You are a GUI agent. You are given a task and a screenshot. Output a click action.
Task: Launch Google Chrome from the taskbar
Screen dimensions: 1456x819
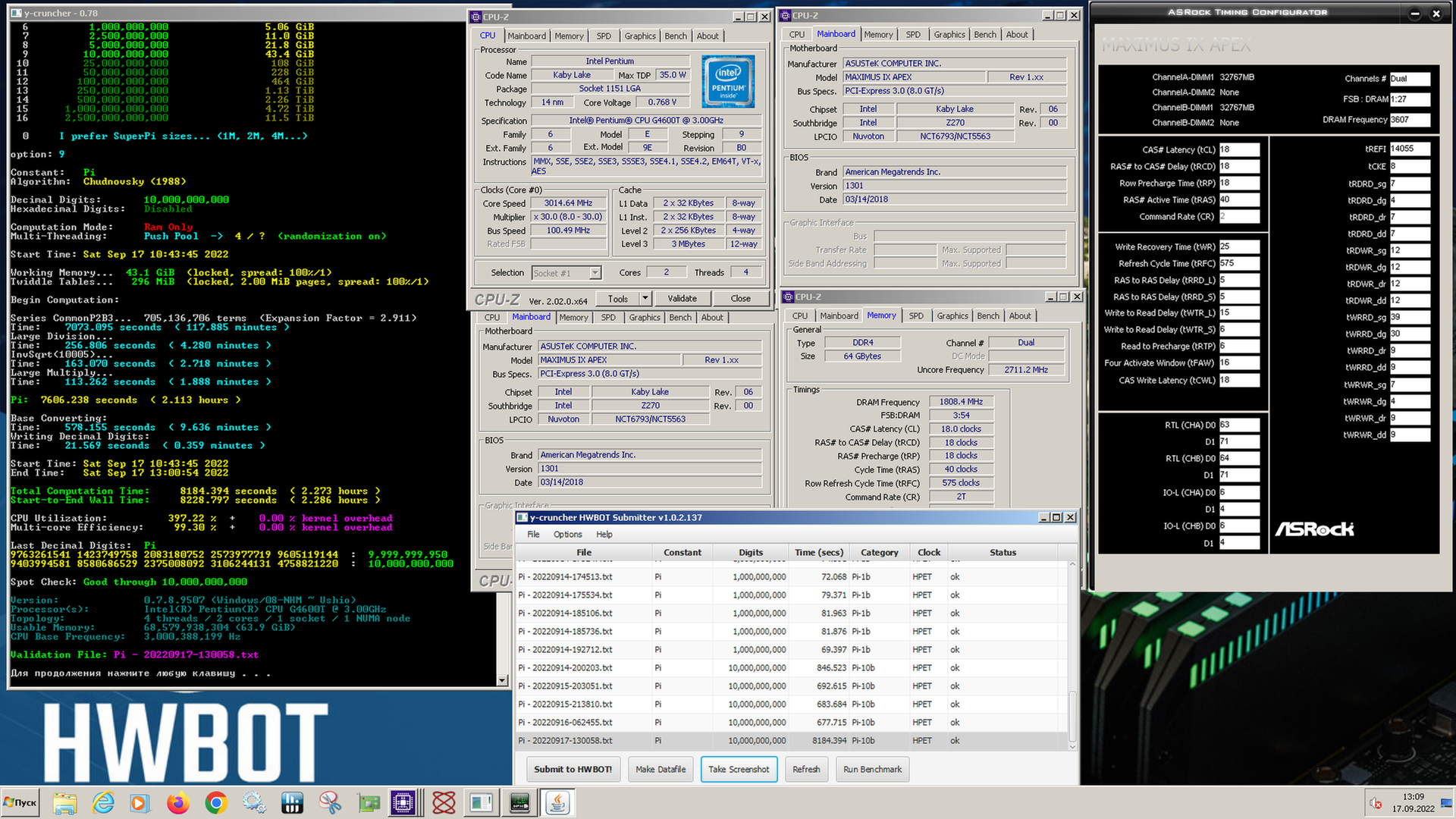(216, 802)
